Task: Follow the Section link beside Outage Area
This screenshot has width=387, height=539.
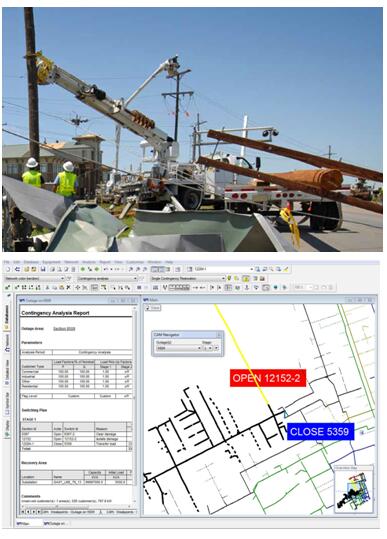Action: coord(64,329)
